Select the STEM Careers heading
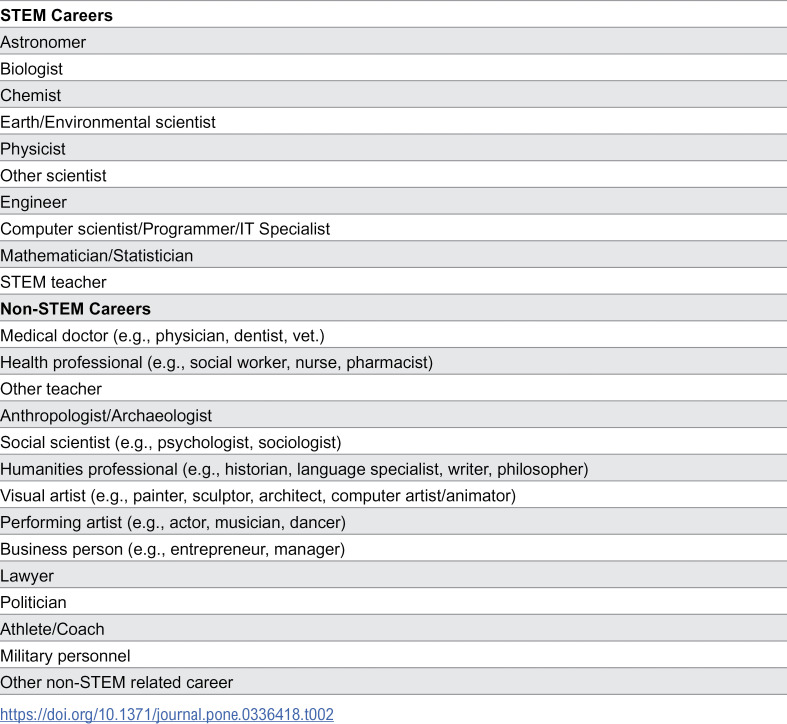 point(56,15)
